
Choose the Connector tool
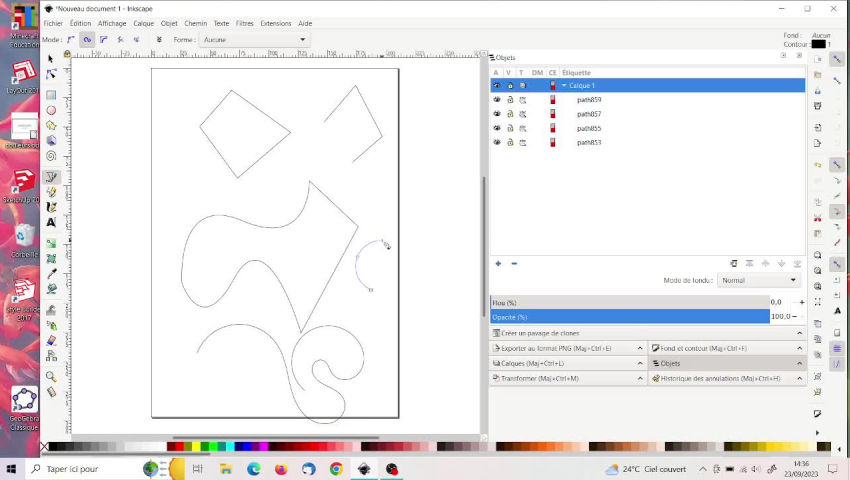click(51, 356)
